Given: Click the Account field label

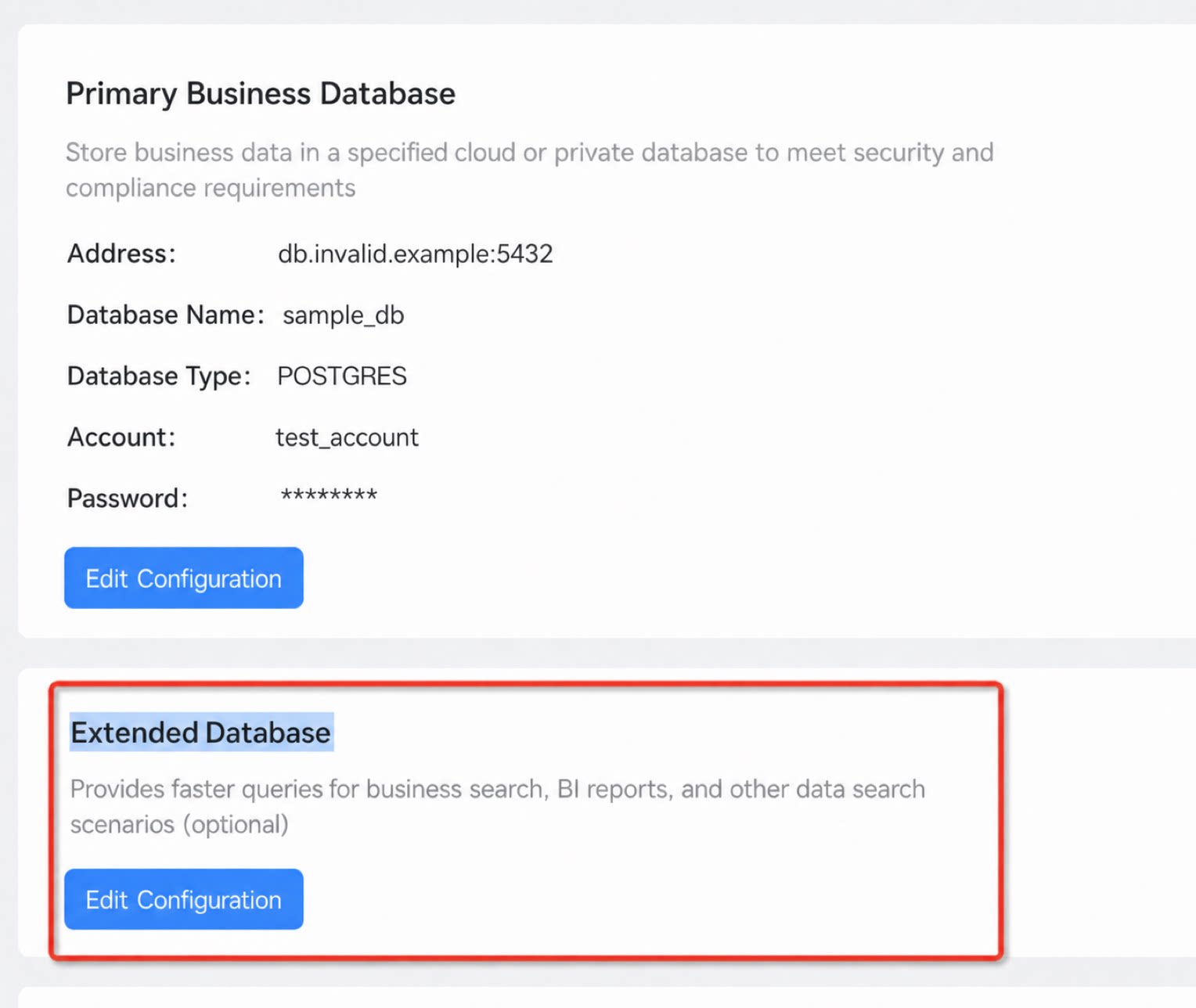Looking at the screenshot, I should click(121, 437).
